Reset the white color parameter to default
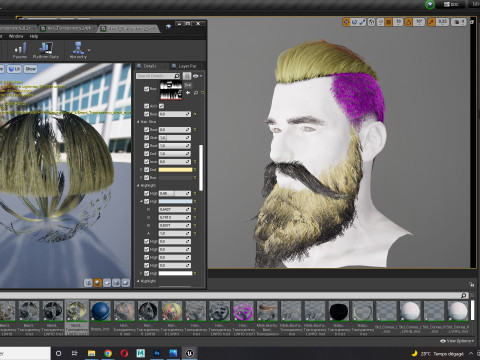The image size is (480, 360). click(x=195, y=273)
